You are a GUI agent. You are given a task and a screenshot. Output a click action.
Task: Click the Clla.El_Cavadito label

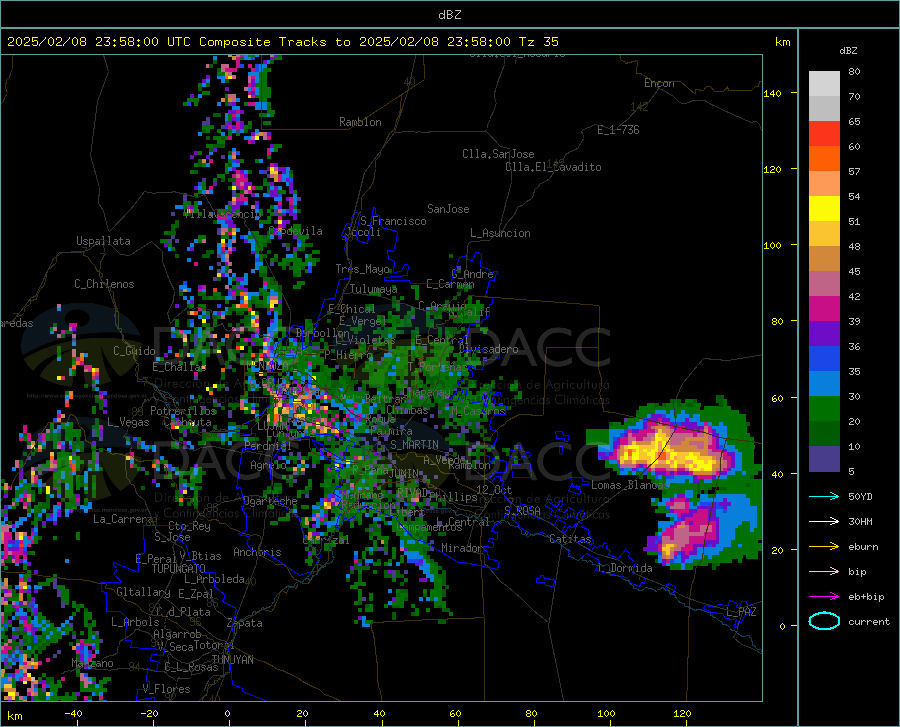553,167
